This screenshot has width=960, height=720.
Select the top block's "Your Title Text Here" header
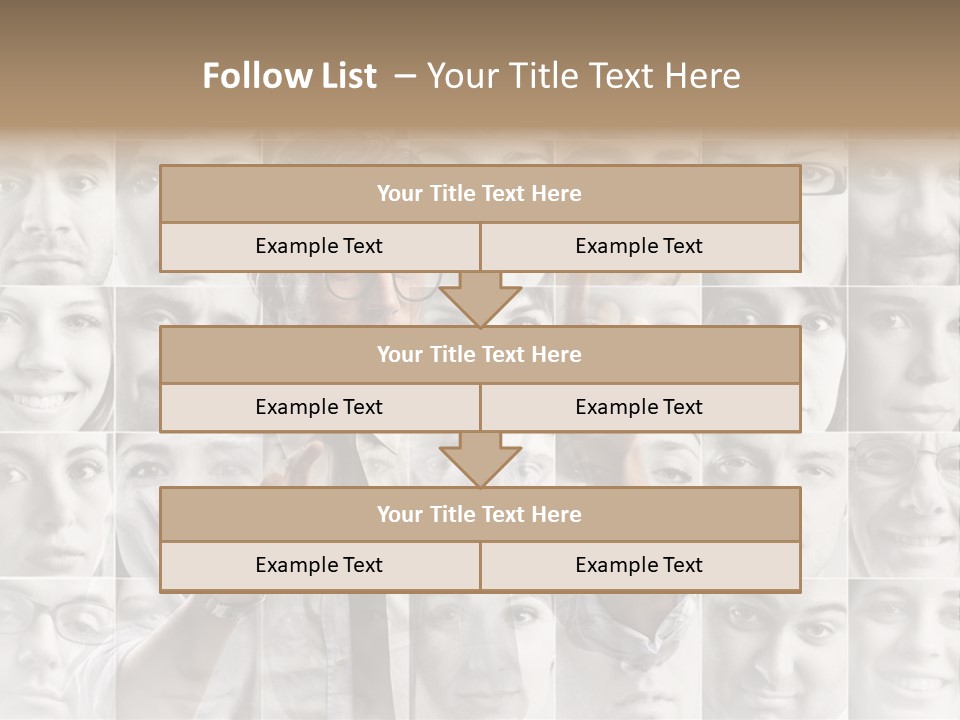click(x=480, y=194)
